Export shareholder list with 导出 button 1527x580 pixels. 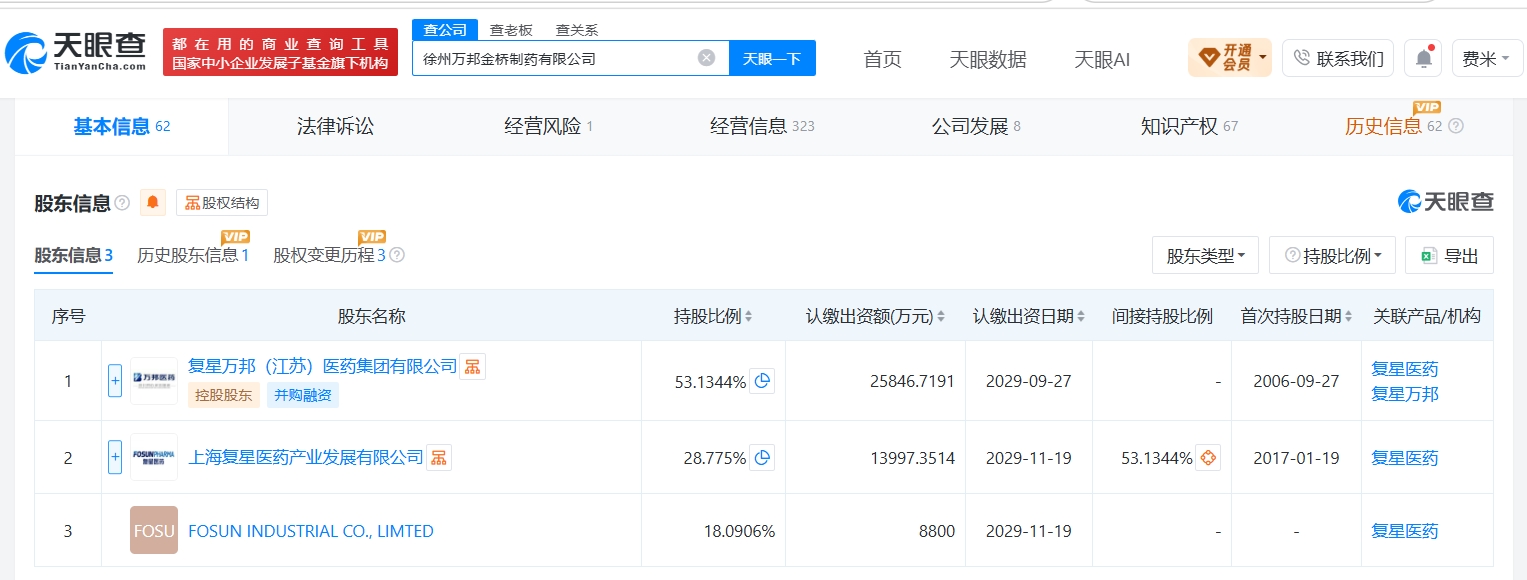point(1449,256)
